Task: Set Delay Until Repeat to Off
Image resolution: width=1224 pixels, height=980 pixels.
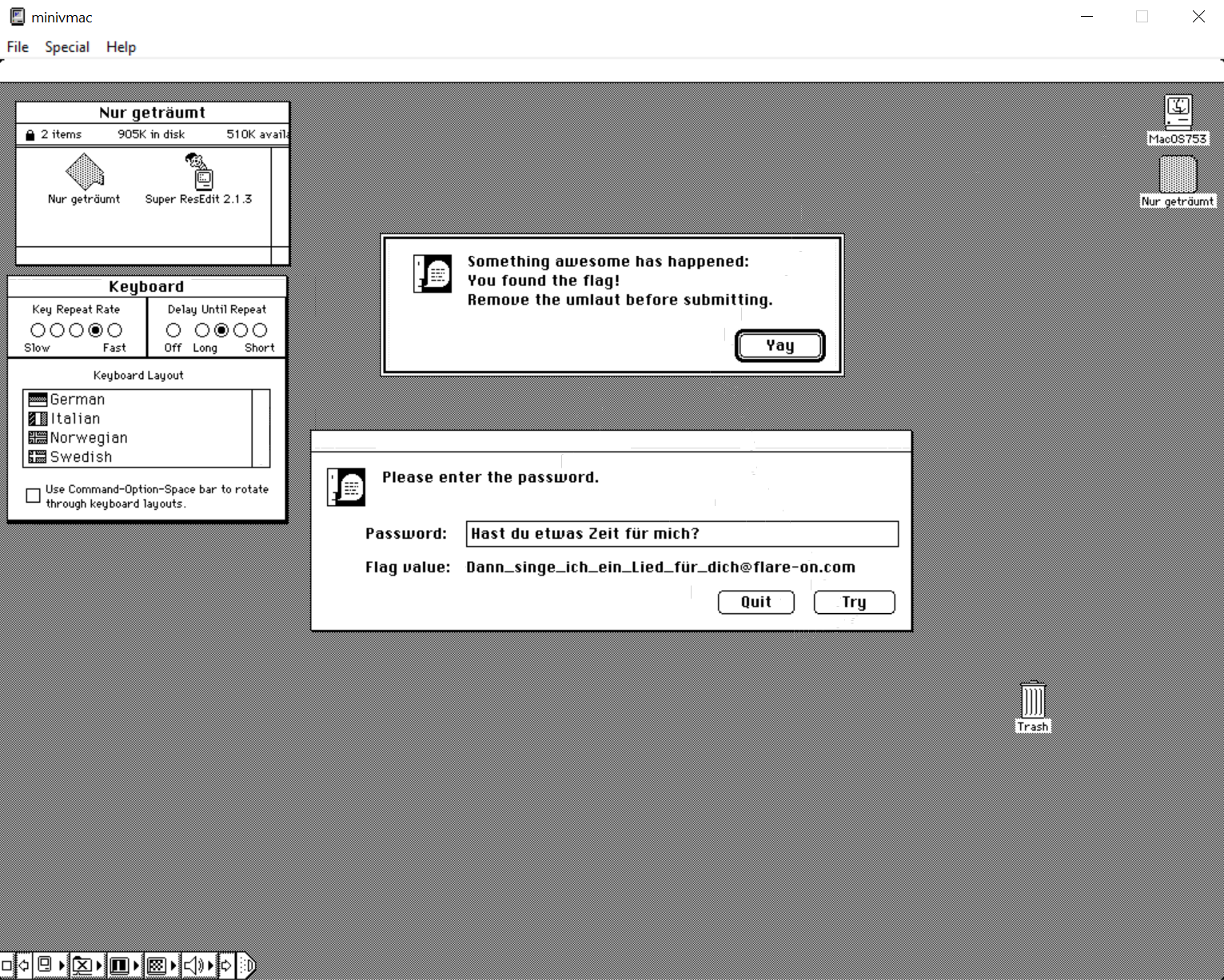Action: [x=173, y=330]
